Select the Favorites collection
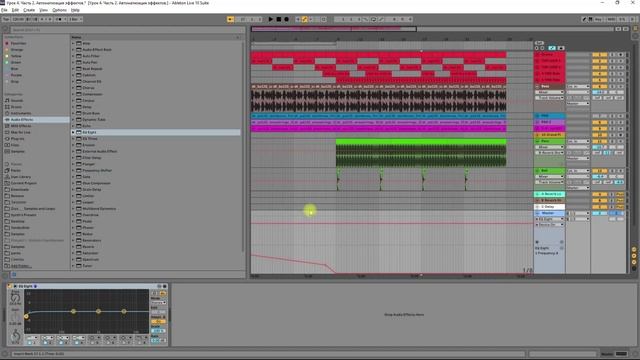640x360 pixels. click(18, 43)
